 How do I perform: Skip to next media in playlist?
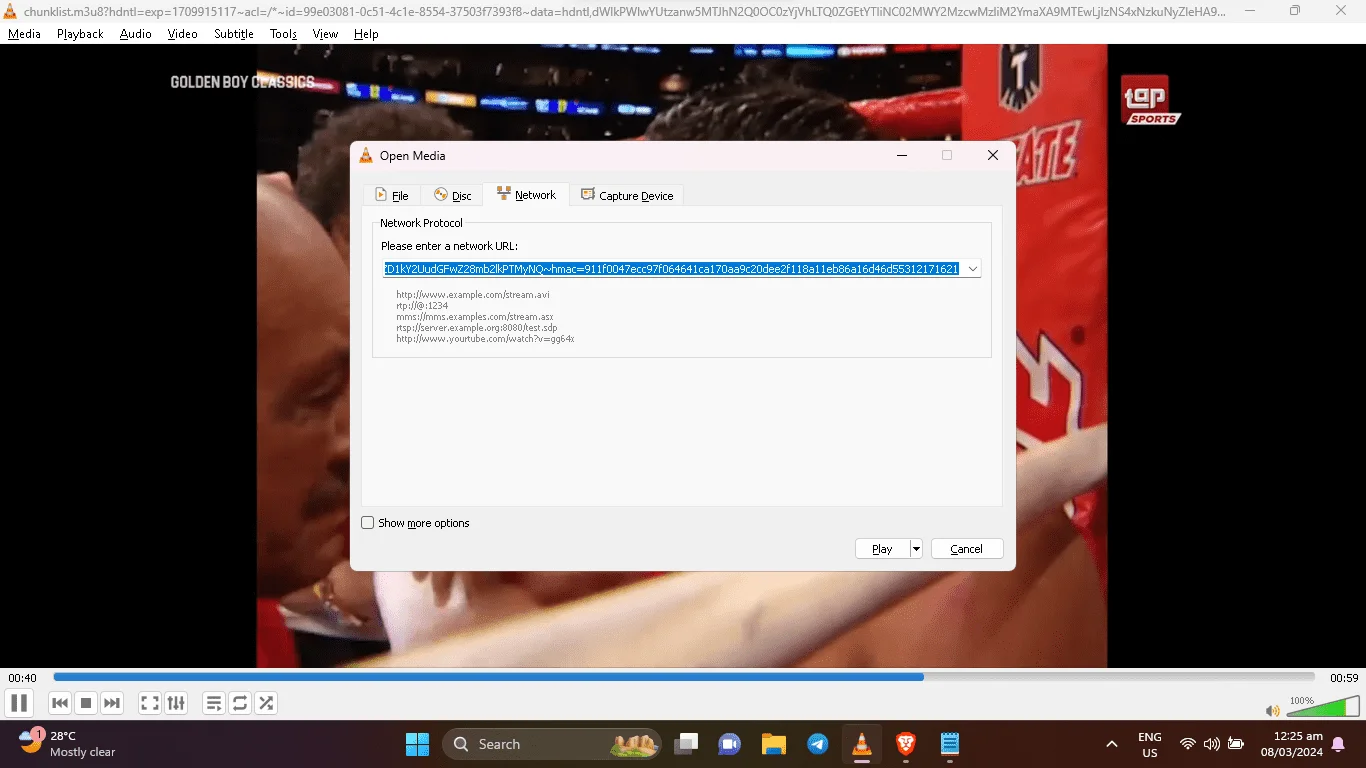112,703
